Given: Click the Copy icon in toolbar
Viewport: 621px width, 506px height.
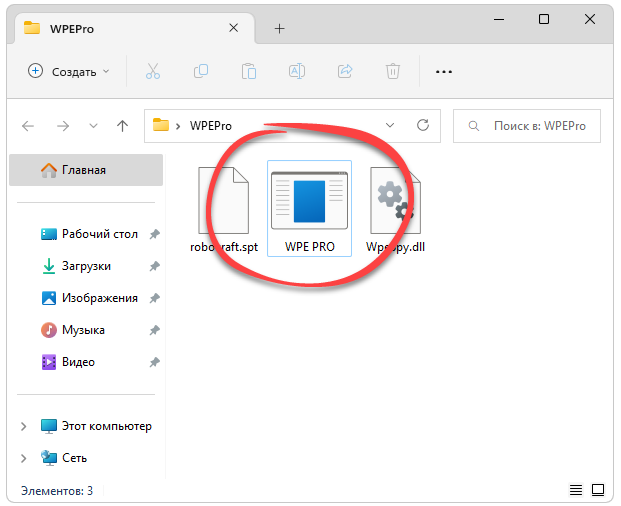Looking at the screenshot, I should click(201, 71).
